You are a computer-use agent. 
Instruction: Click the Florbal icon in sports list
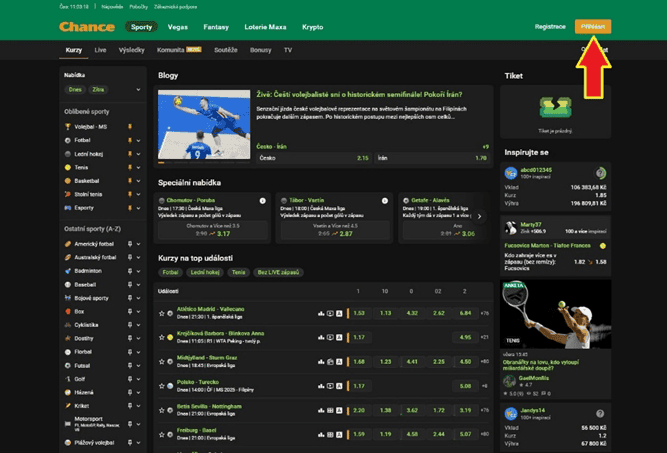(x=68, y=352)
